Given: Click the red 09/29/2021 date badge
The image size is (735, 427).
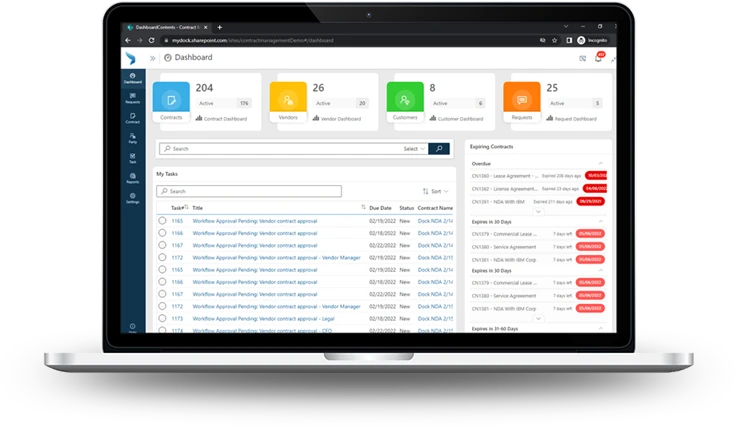Looking at the screenshot, I should coord(591,202).
